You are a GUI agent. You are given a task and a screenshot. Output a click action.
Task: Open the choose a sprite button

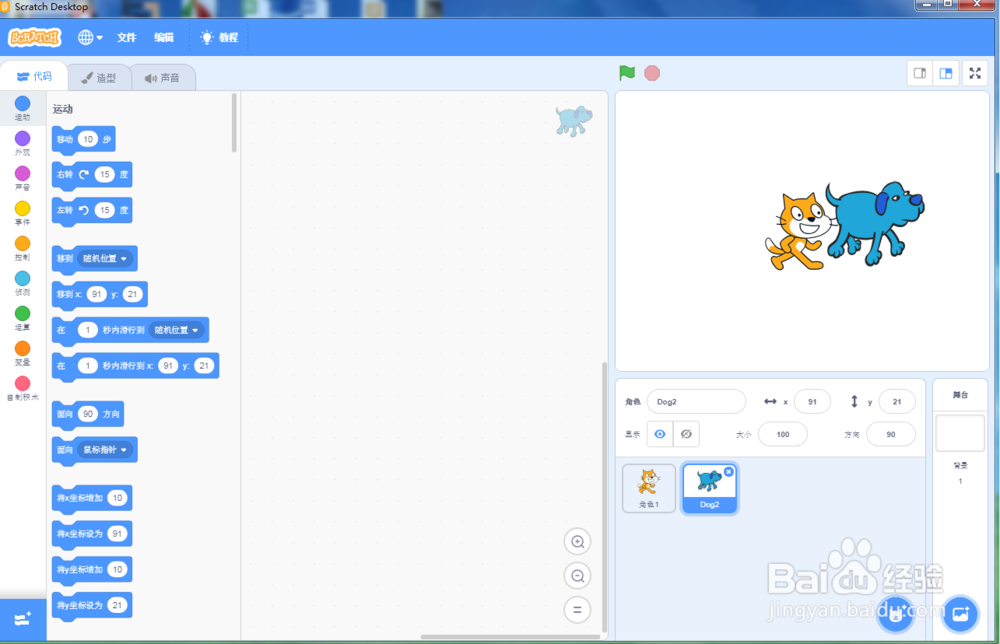pos(896,614)
